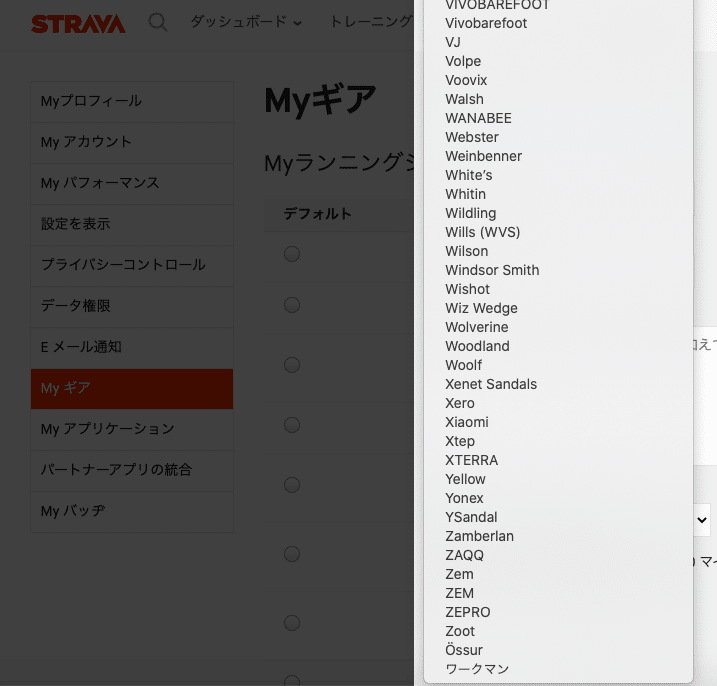Open My バッヂ page
Viewport: 717px width, 686px height.
coord(132,512)
